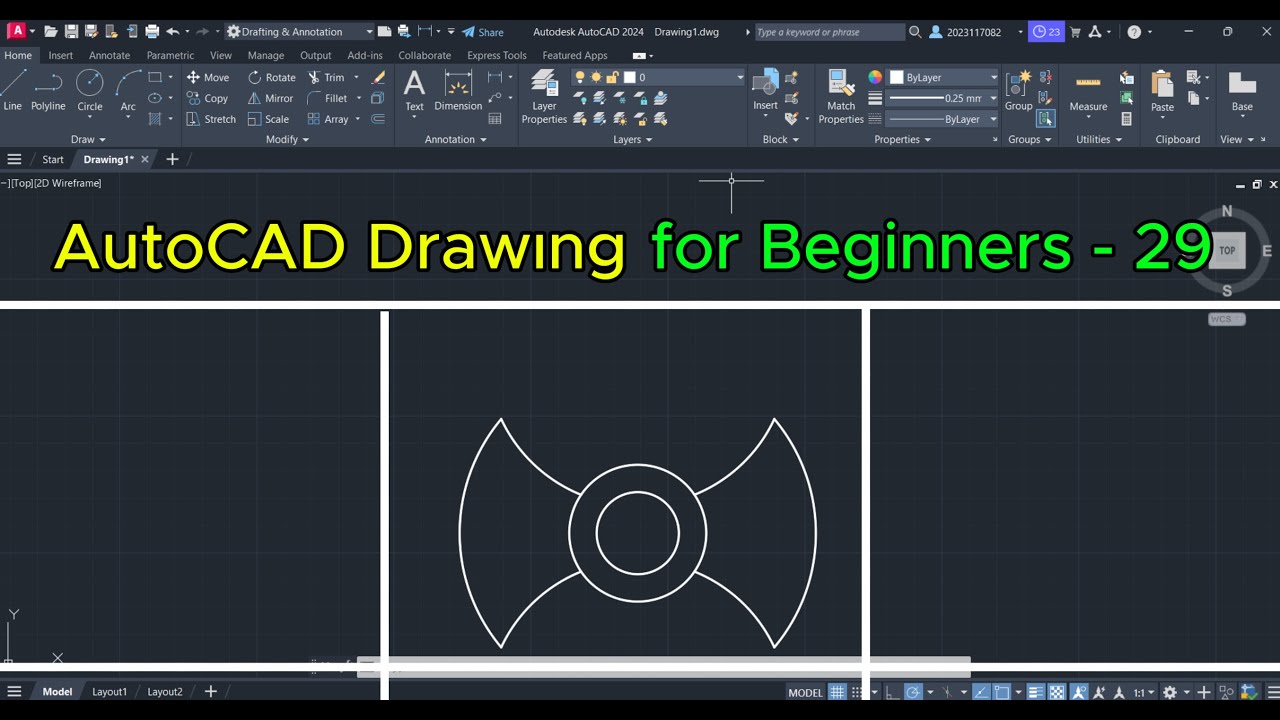The height and width of the screenshot is (720, 1280).
Task: Toggle polar tracking in status bar
Action: (913, 692)
